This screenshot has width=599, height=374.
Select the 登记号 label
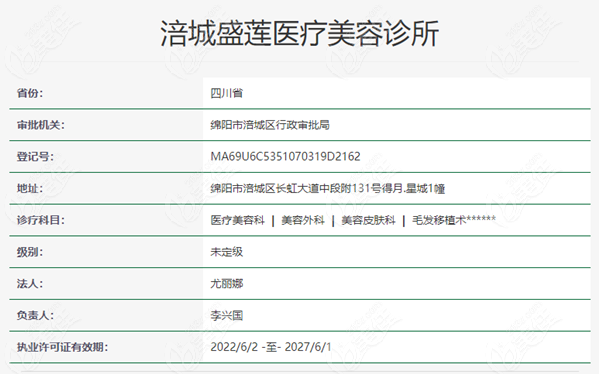tap(35, 156)
